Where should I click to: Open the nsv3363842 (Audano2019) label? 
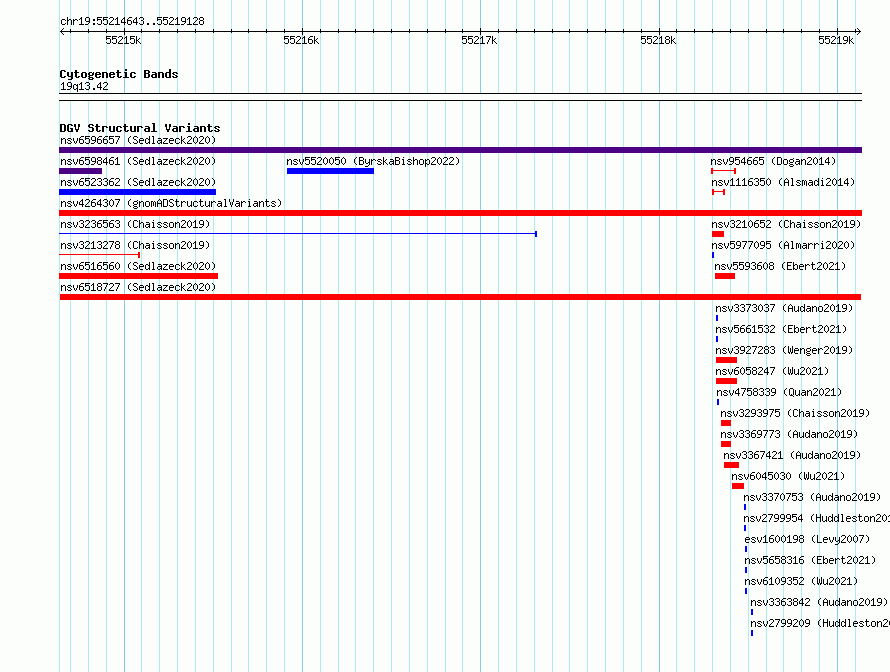click(x=819, y=602)
